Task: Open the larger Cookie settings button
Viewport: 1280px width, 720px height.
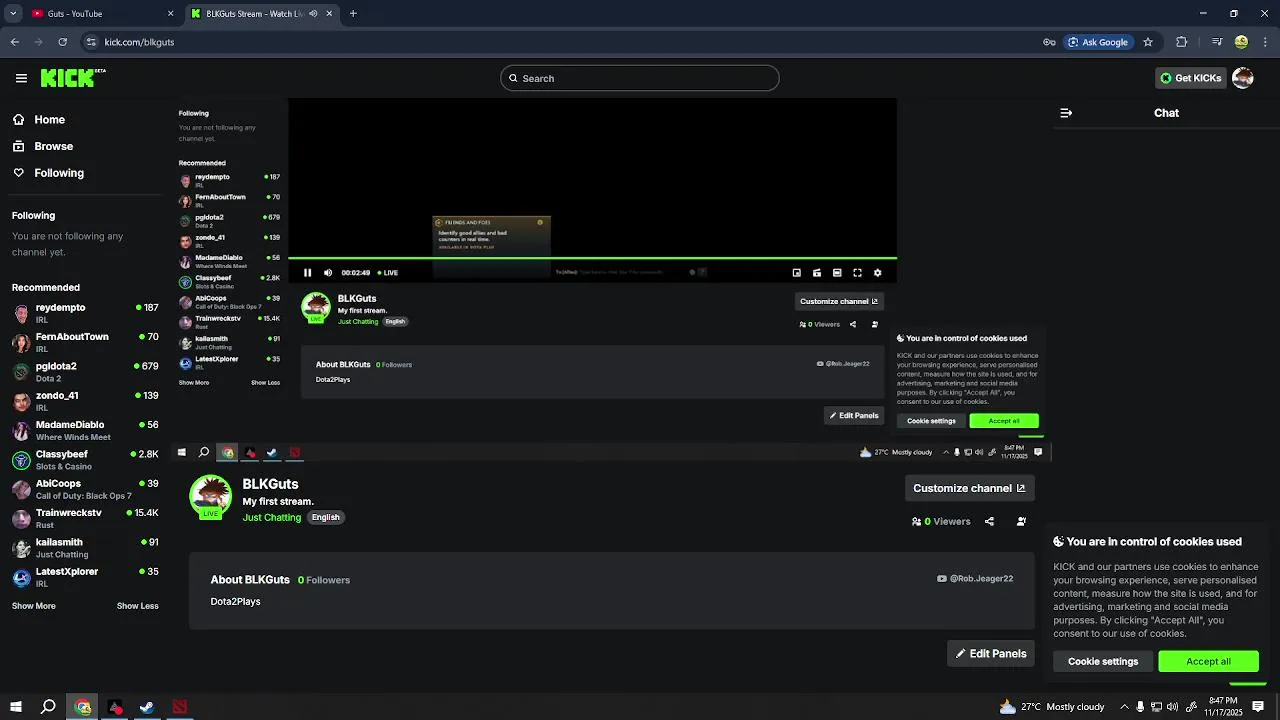Action: point(1103,661)
